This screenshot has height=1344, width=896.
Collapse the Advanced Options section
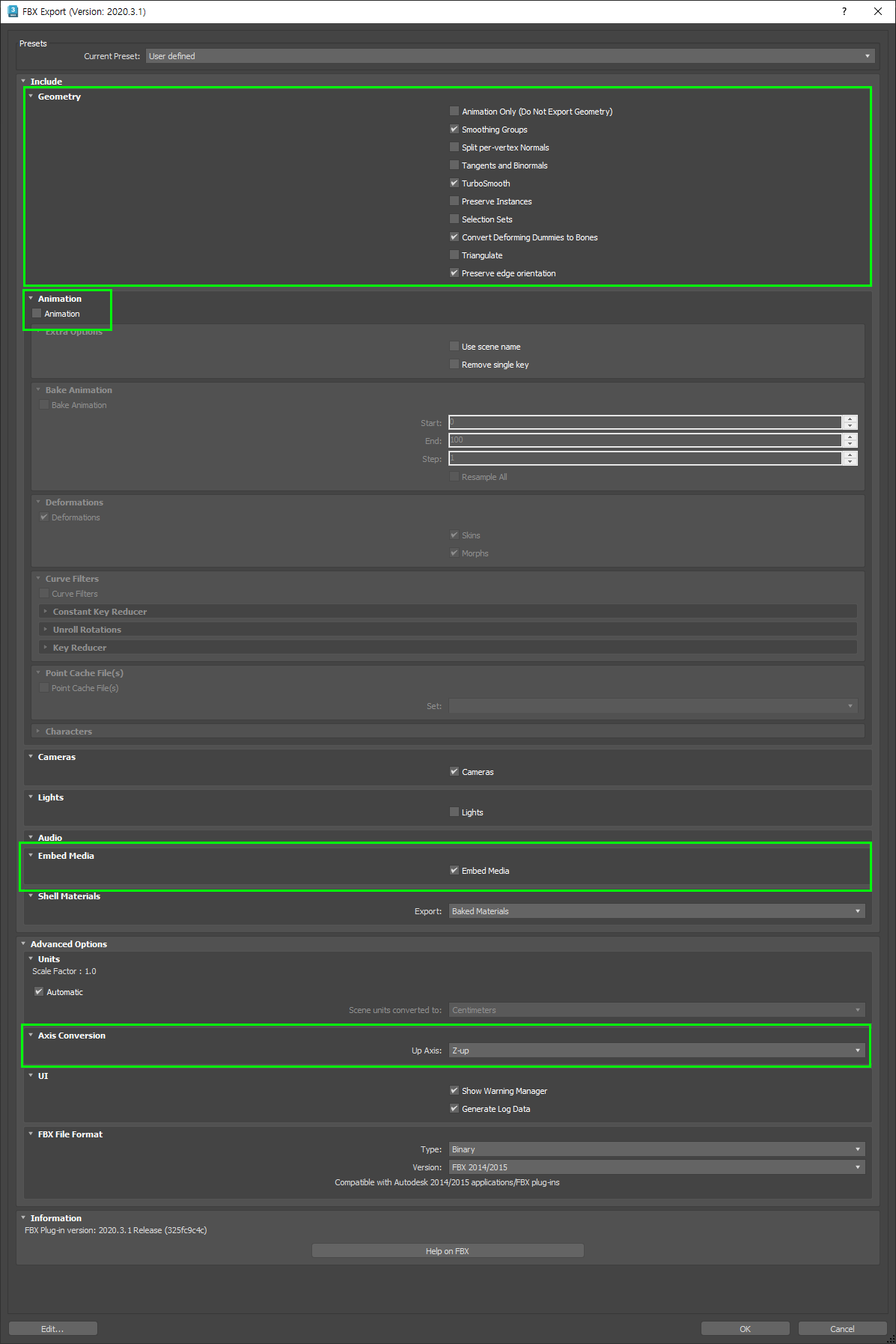pos(23,944)
